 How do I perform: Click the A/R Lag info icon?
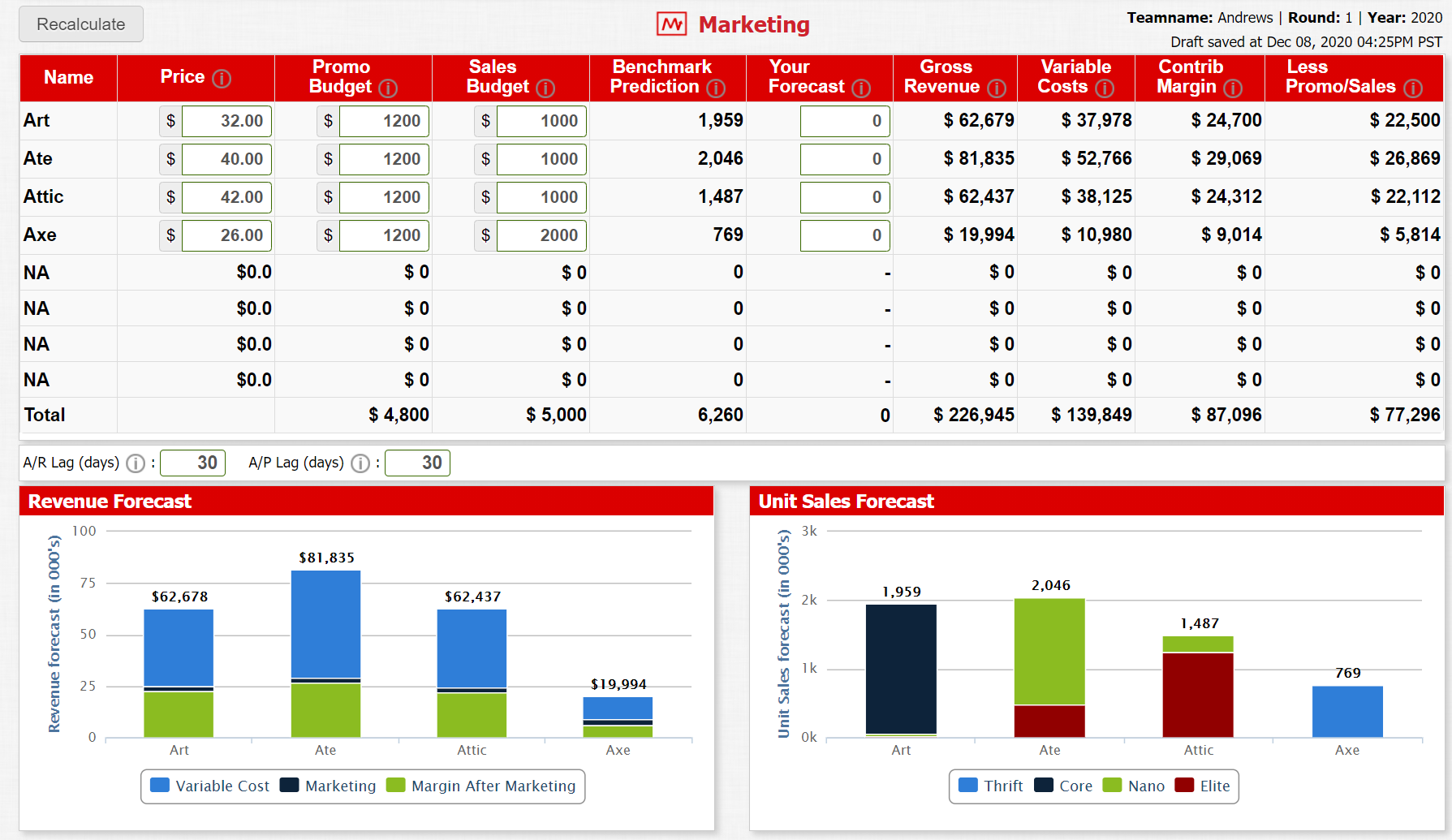[x=136, y=463]
